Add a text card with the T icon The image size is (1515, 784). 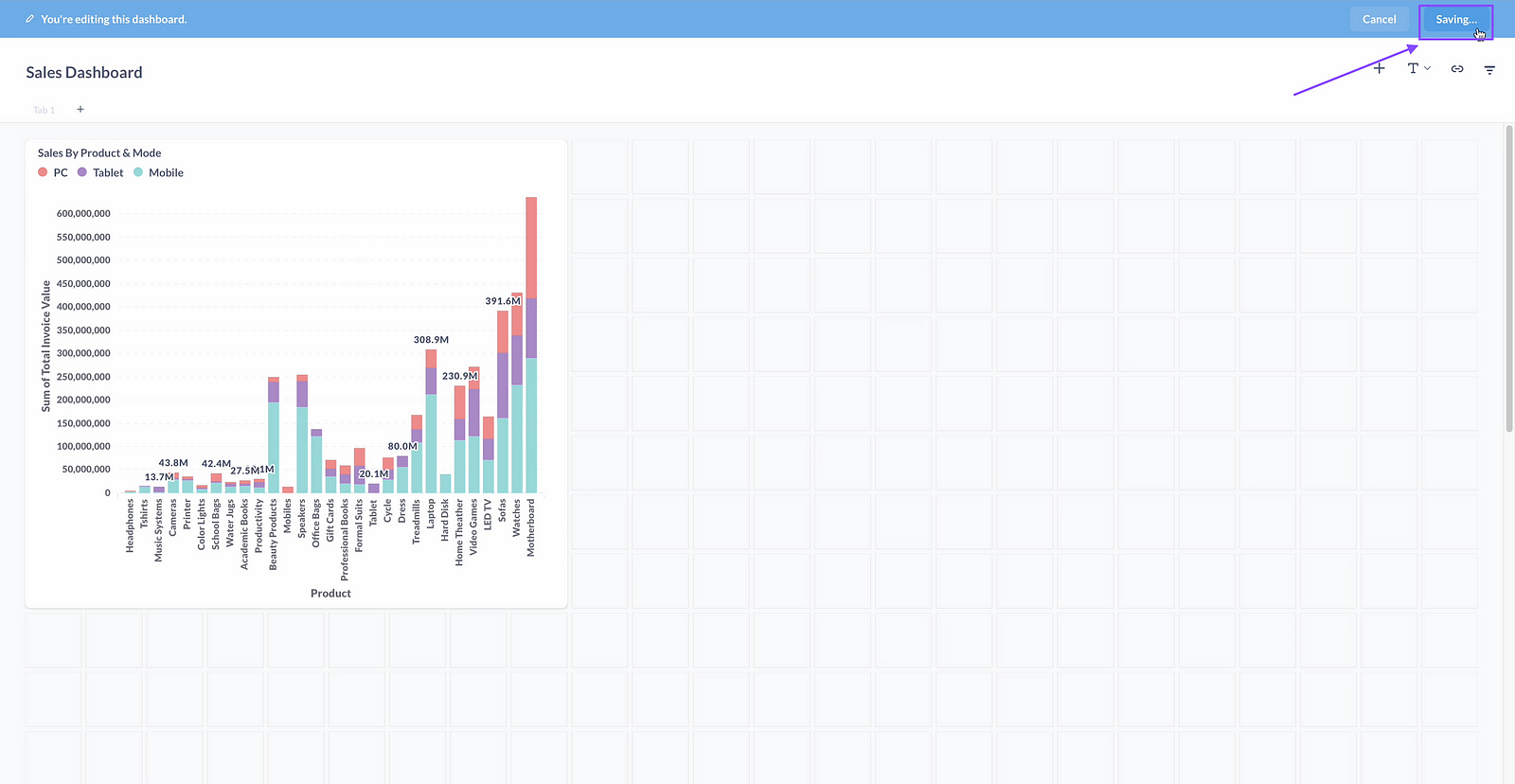[x=1413, y=68]
